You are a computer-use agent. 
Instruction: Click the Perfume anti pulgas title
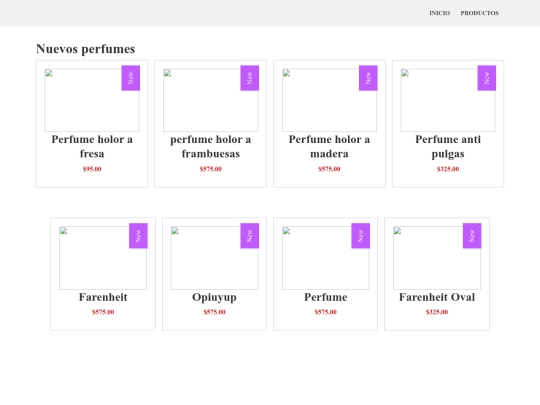point(448,146)
